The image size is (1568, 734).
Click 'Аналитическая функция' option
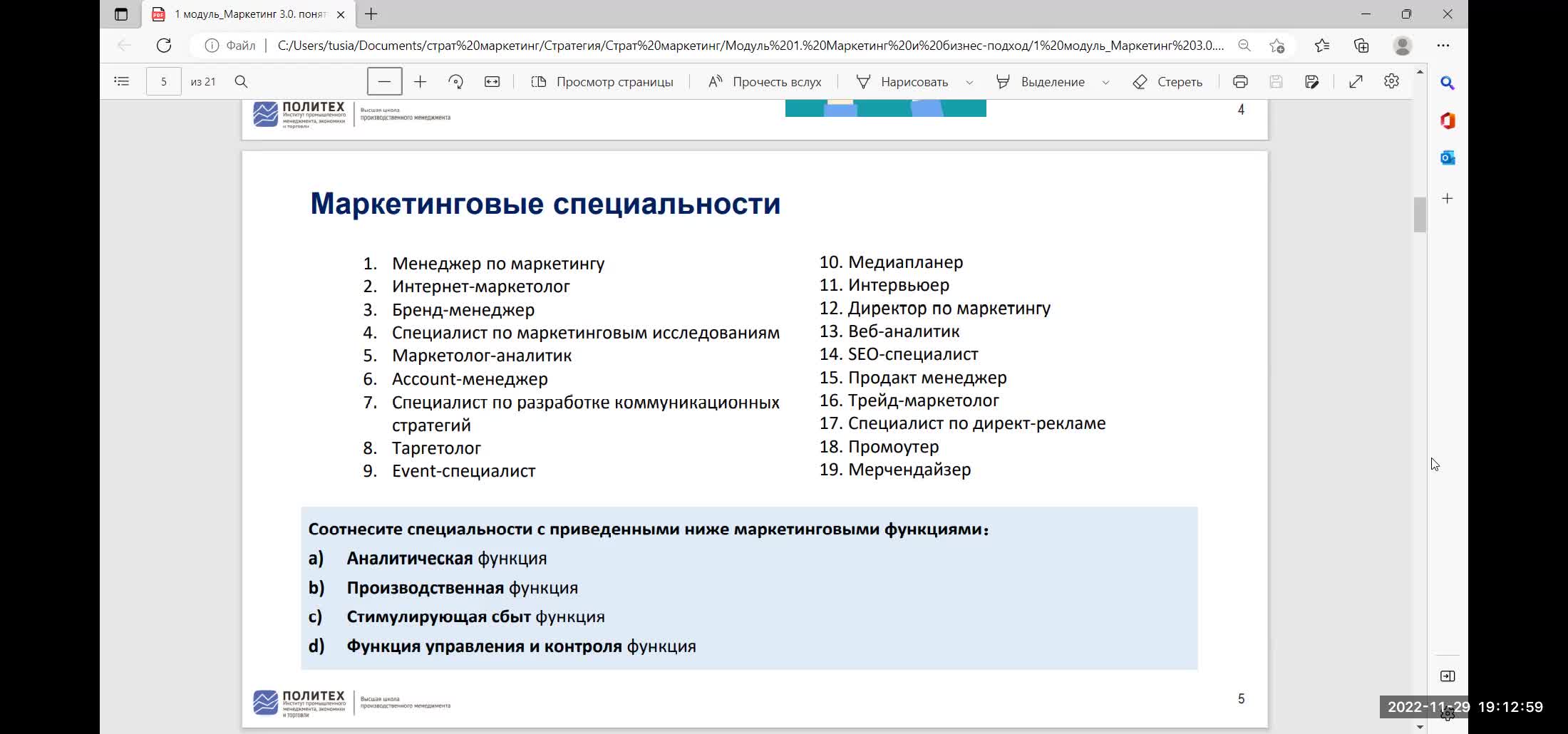[x=447, y=559]
